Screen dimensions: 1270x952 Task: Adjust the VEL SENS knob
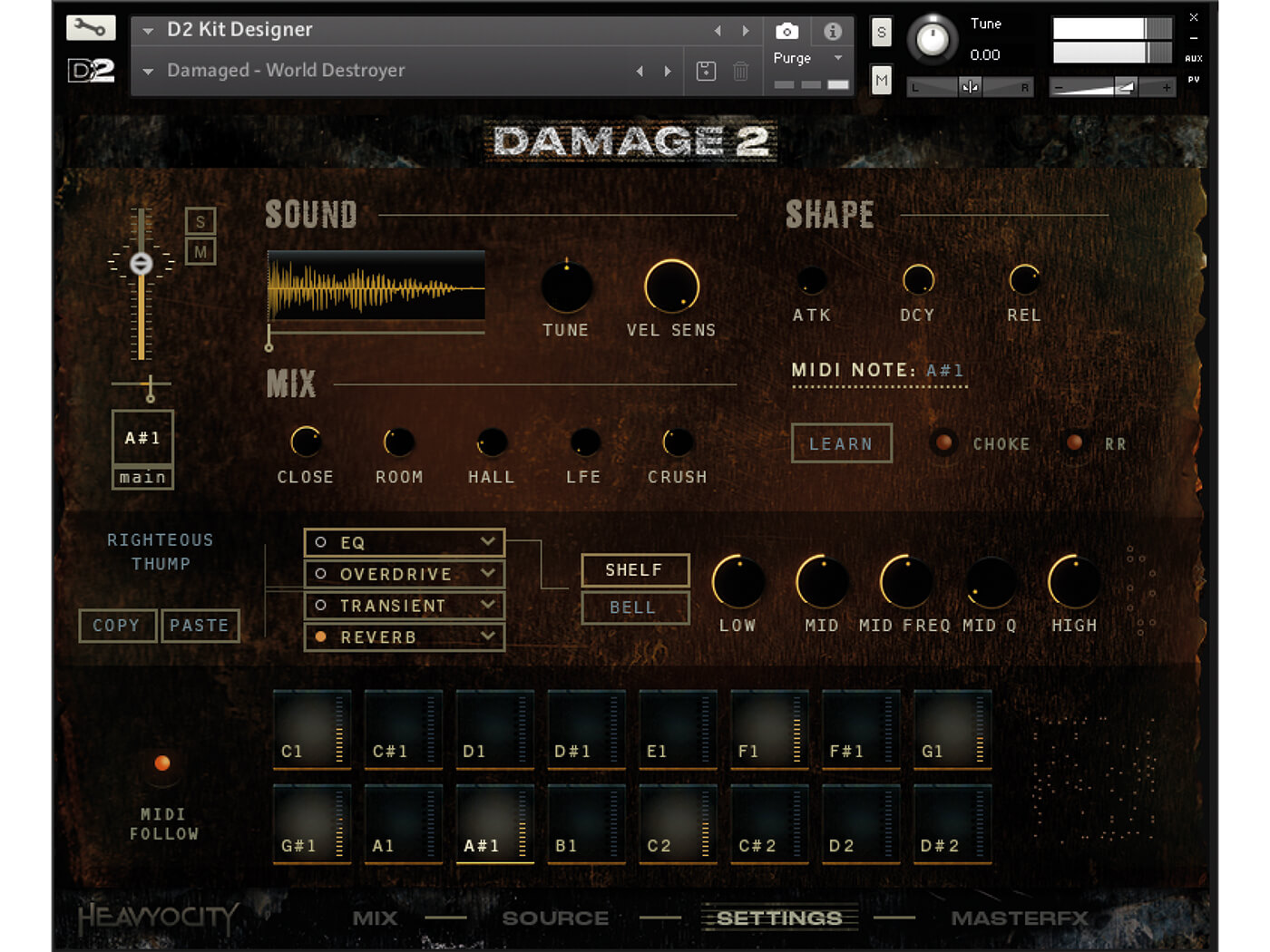coord(671,287)
